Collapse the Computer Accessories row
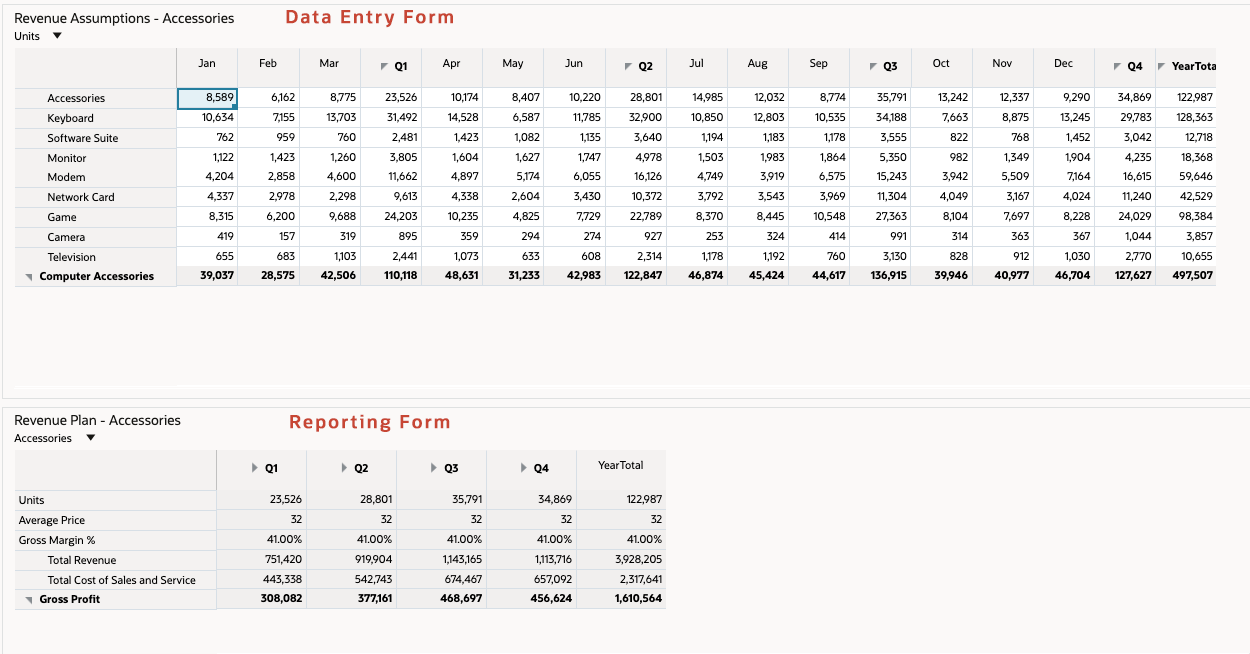Viewport: 1250px width, 654px height. 29,277
